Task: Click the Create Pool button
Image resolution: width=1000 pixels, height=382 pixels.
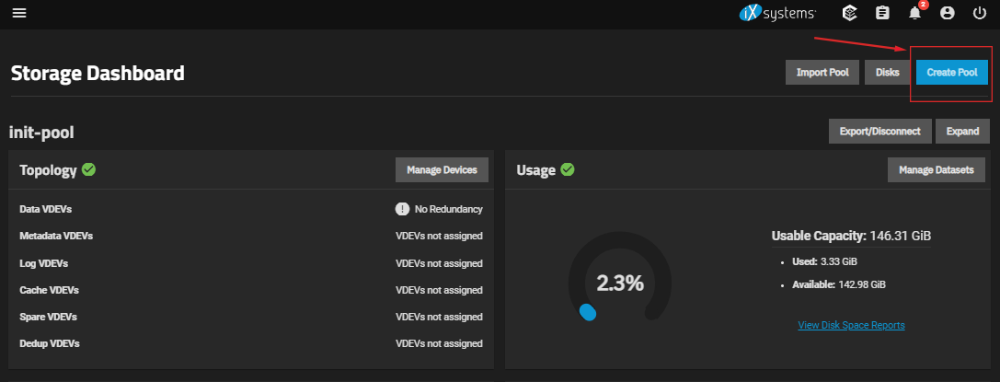Action: [x=952, y=73]
